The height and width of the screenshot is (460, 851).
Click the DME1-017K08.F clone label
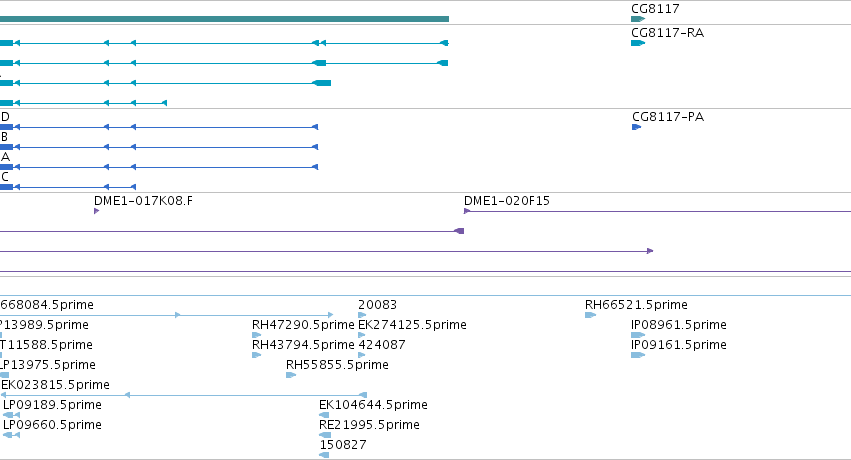click(143, 201)
